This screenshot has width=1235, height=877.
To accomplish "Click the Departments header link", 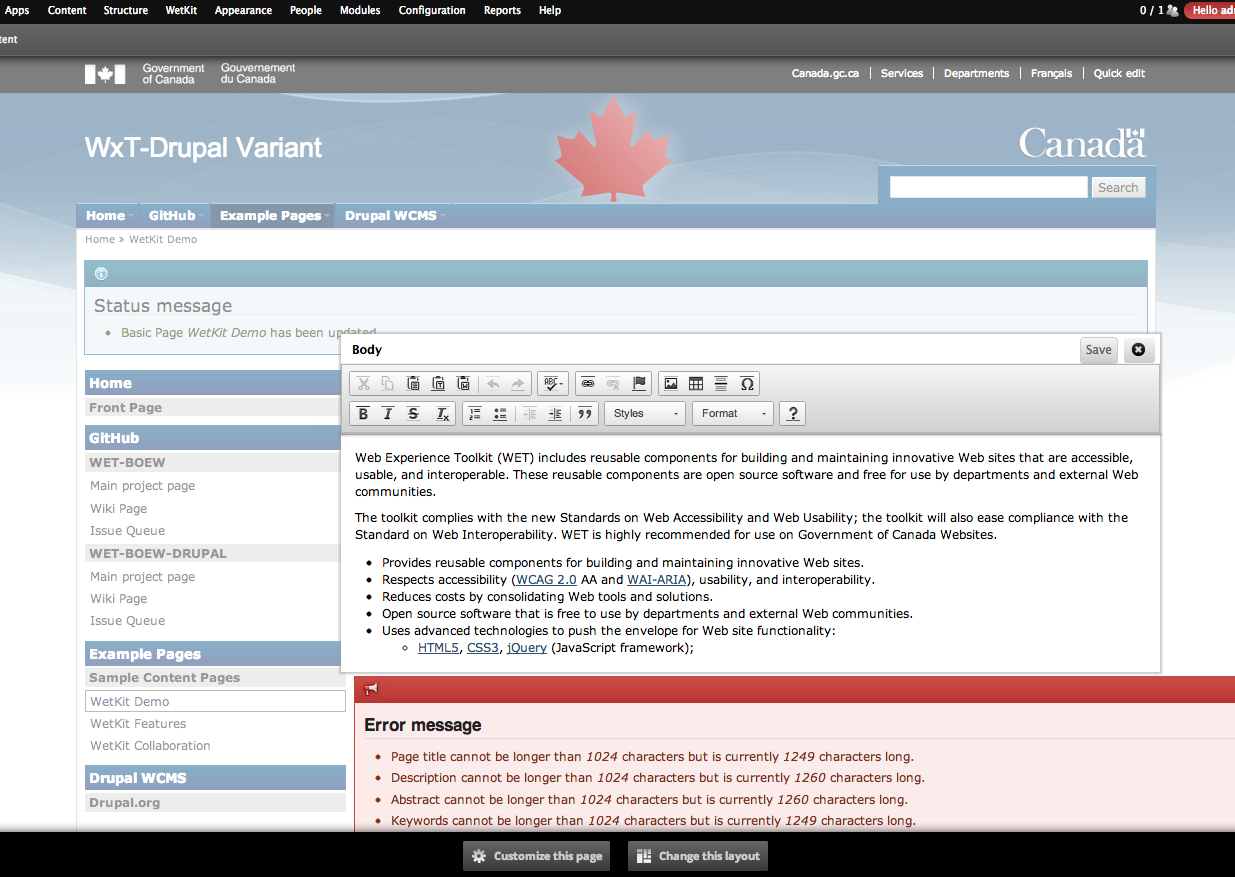I will (976, 73).
